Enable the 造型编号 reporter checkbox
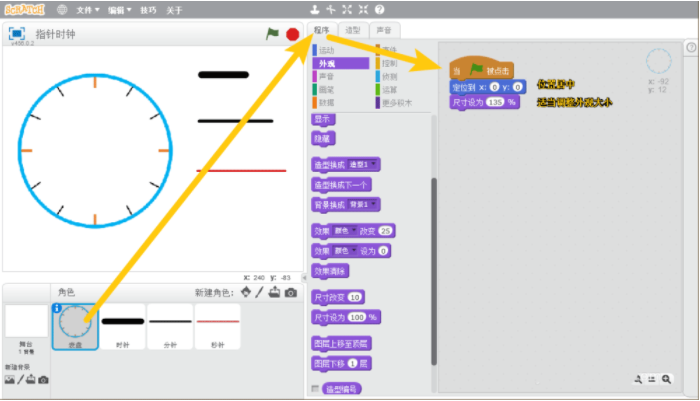This screenshot has width=700, height=401. (316, 388)
